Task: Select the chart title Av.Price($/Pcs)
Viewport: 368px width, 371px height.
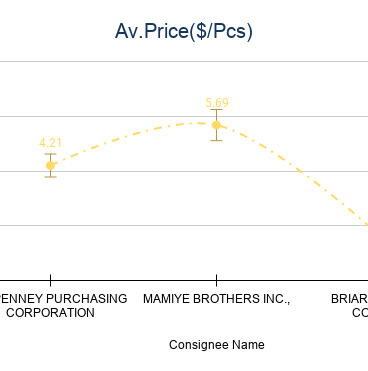Action: pyautogui.click(x=184, y=32)
